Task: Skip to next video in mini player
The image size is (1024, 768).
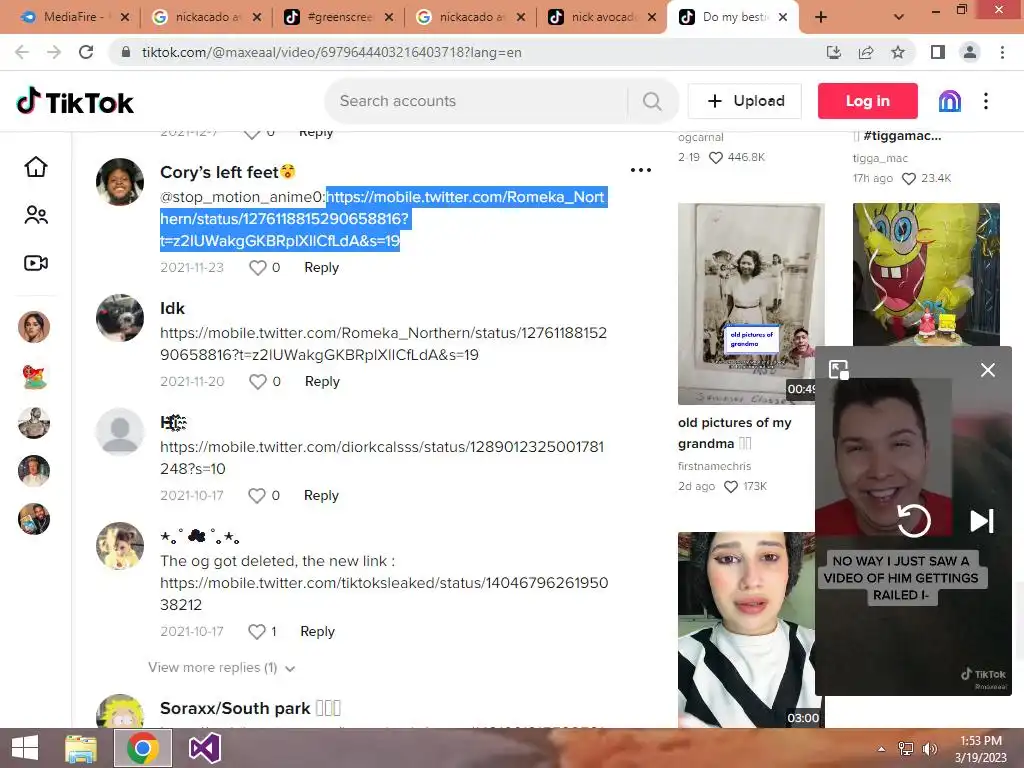Action: 982,520
